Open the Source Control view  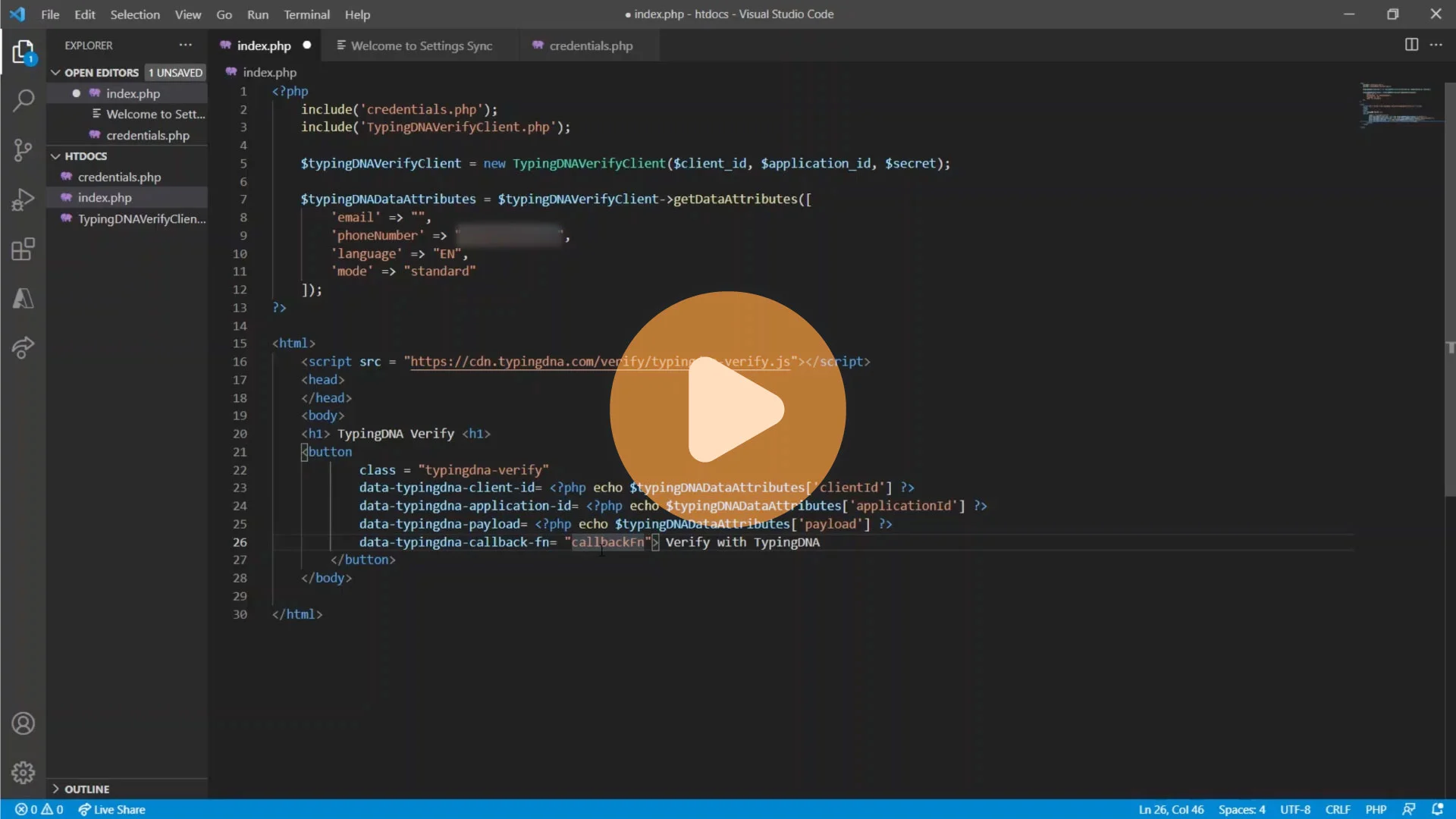pyautogui.click(x=24, y=149)
